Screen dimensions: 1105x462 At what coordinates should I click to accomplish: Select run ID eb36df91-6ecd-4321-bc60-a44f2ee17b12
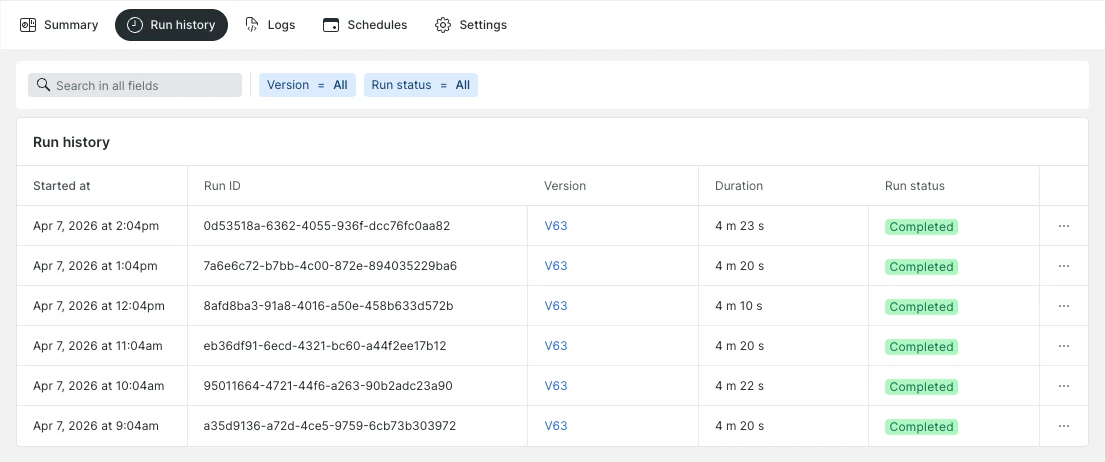click(325, 346)
